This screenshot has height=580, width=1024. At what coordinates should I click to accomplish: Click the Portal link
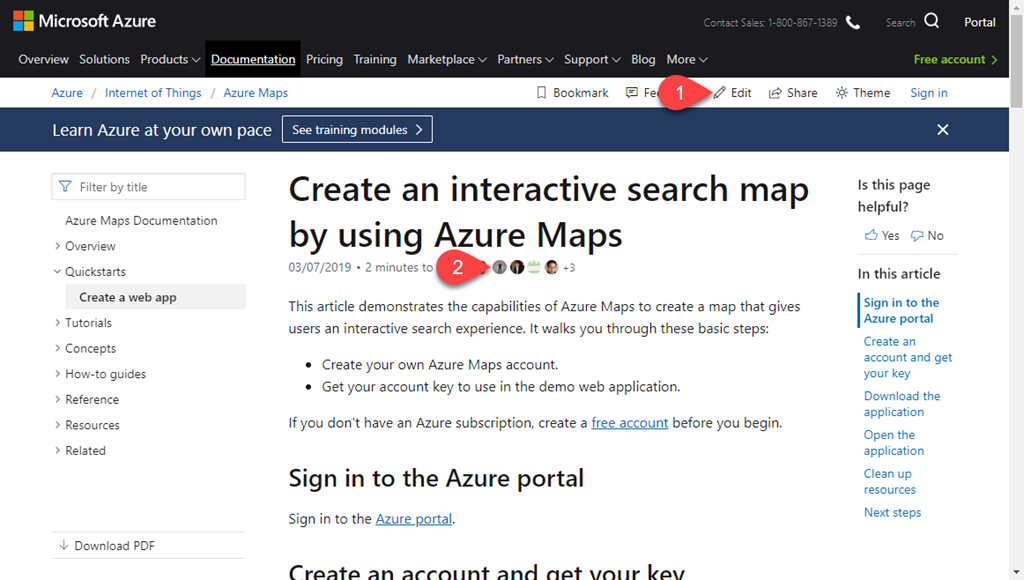pos(980,22)
